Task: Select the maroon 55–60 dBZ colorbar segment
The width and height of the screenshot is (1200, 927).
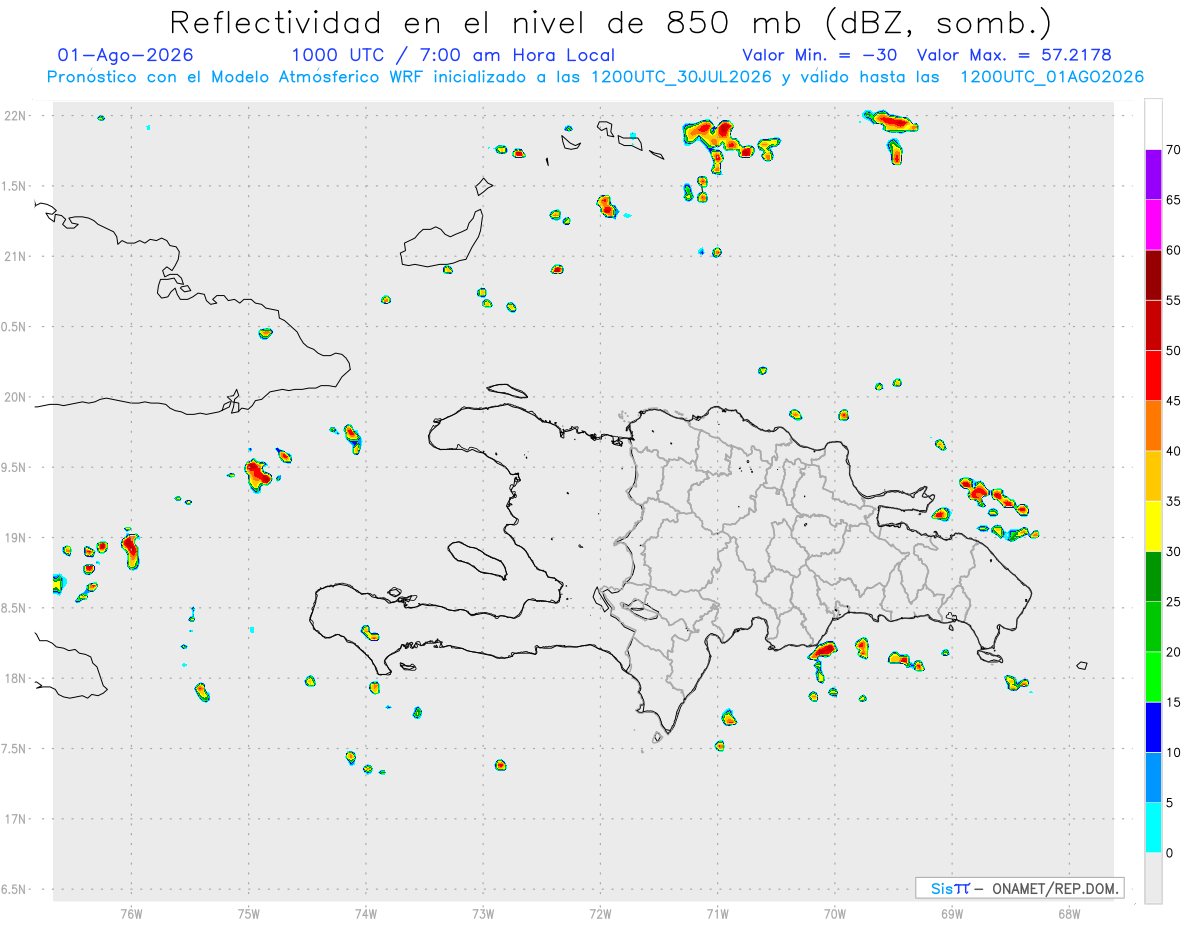Action: (x=1153, y=275)
